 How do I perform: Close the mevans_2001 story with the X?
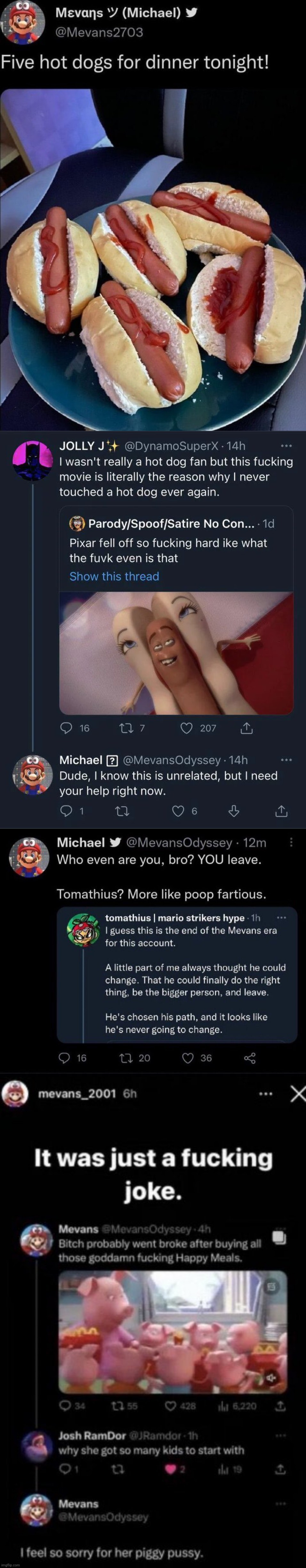(297, 1093)
